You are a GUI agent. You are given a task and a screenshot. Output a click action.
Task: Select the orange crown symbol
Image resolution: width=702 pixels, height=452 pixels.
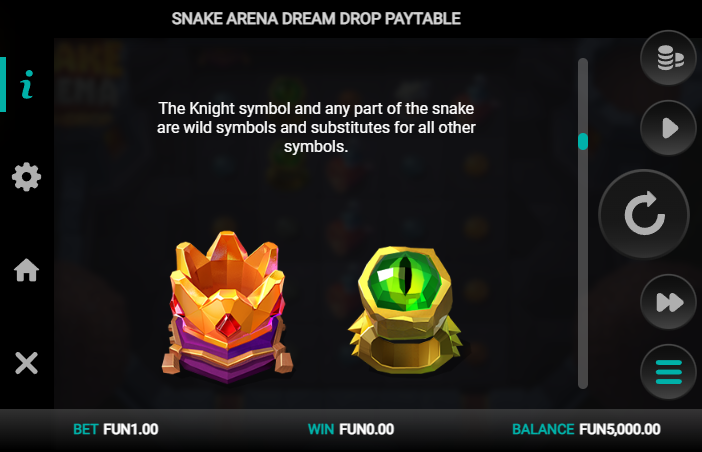coord(227,307)
